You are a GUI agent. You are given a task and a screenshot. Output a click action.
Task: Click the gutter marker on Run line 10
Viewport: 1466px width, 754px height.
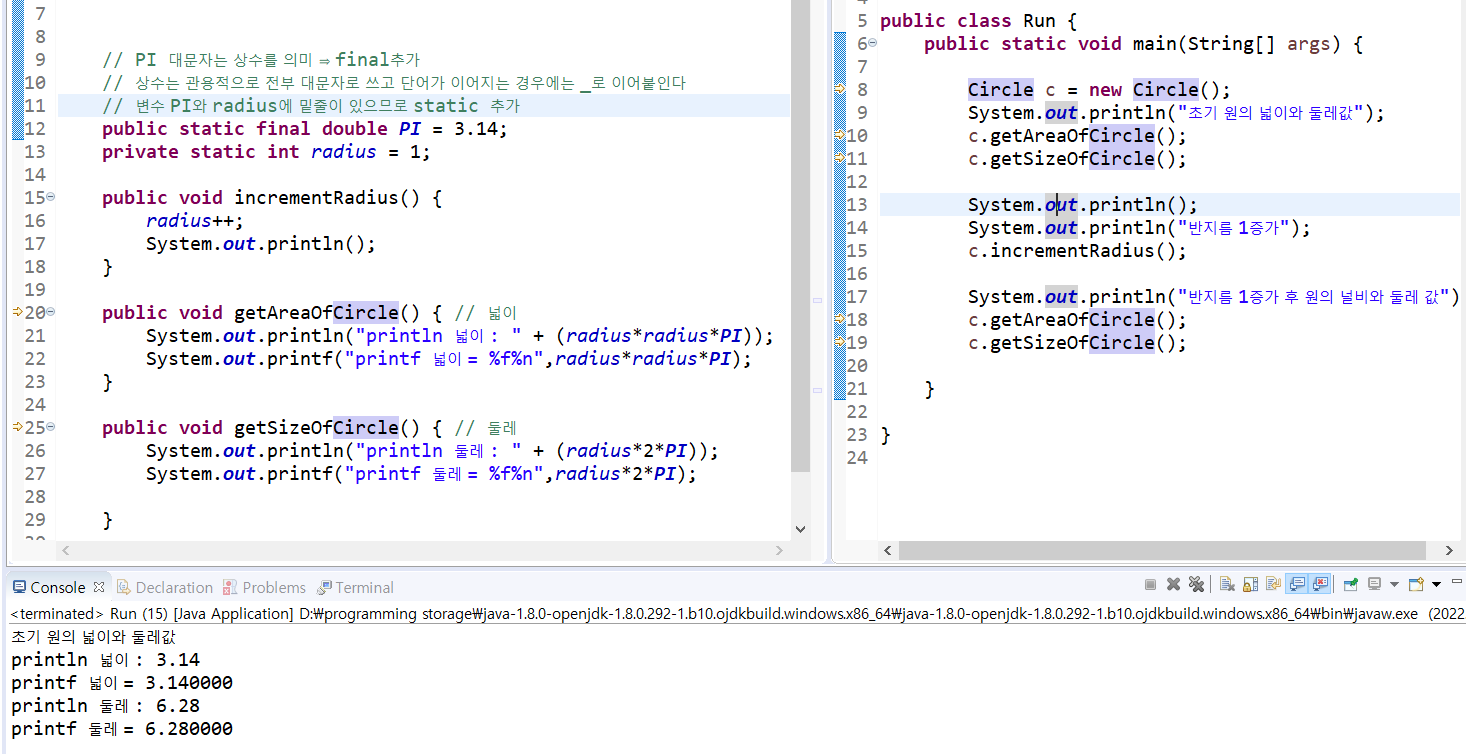point(840,136)
